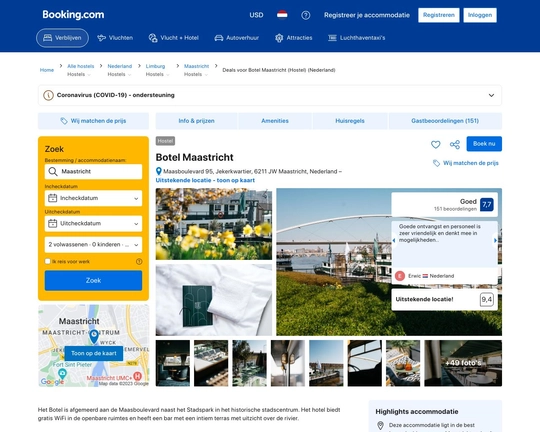Click the Booking.com logo
Viewport: 540px width, 432px height.
tap(73, 15)
